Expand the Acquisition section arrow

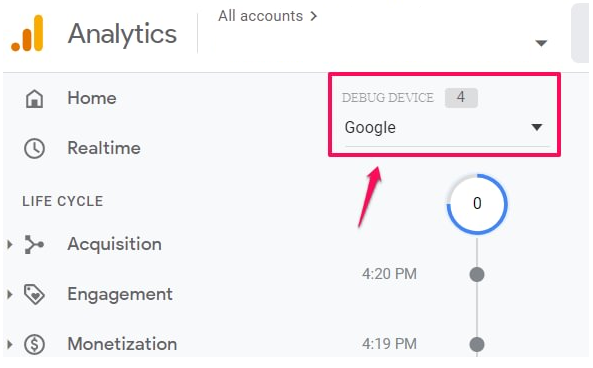point(10,244)
